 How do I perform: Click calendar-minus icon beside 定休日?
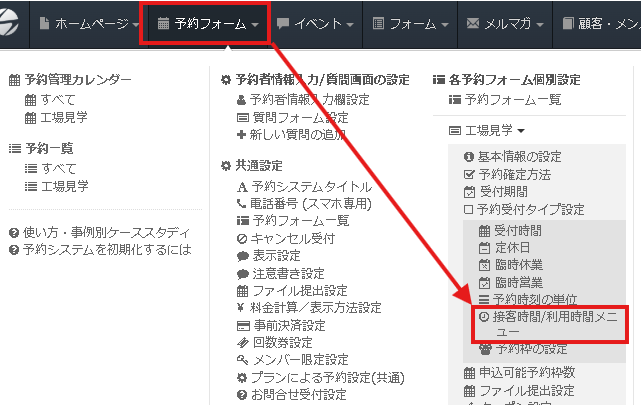point(484,248)
